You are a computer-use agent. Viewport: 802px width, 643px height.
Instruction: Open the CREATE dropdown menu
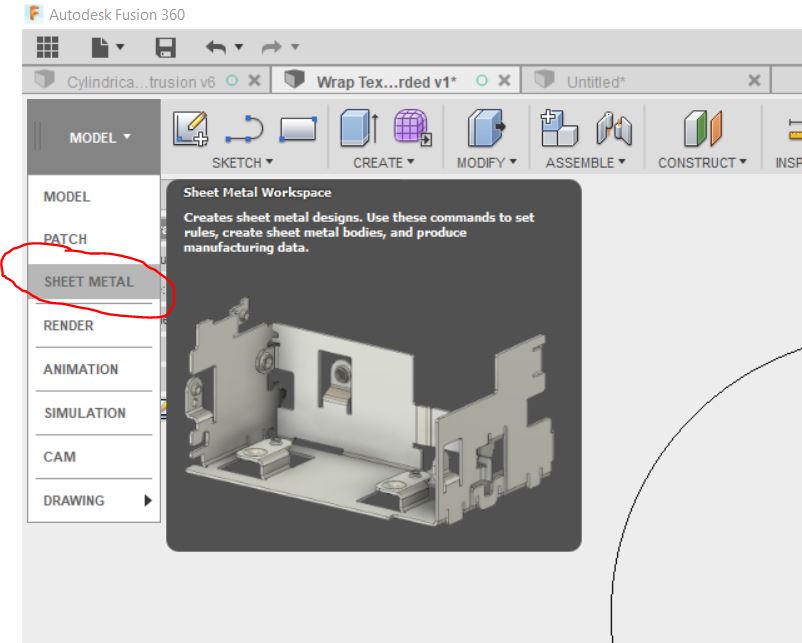[384, 163]
